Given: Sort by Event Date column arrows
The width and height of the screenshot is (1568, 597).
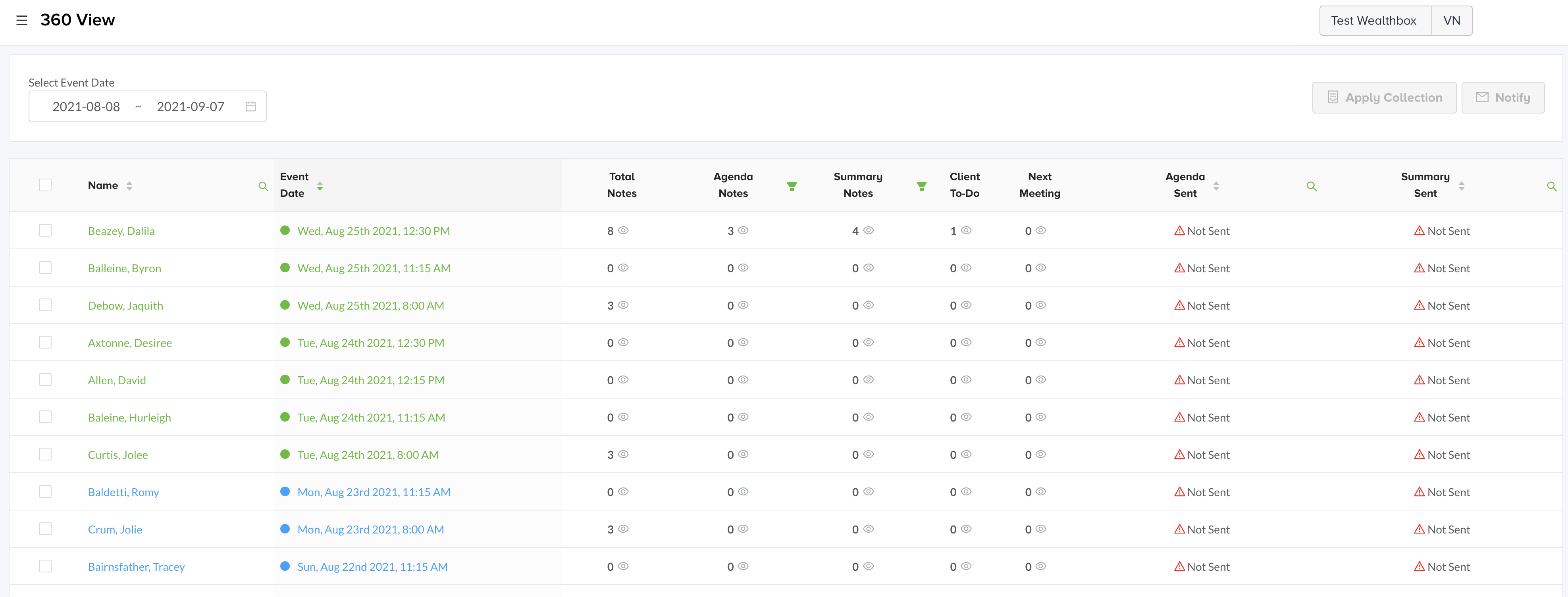Looking at the screenshot, I should tap(320, 186).
